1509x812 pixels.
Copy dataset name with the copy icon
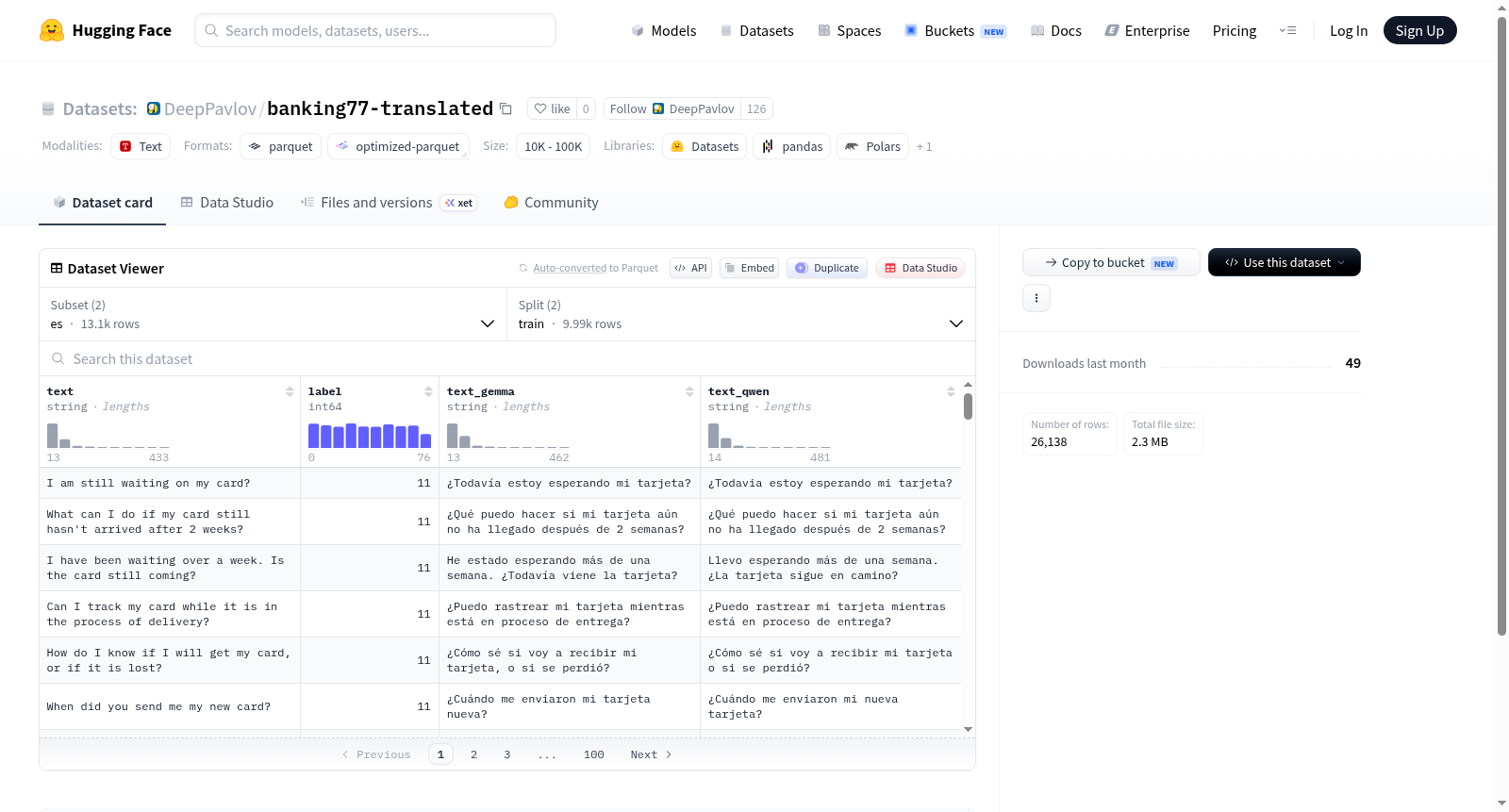coord(506,108)
